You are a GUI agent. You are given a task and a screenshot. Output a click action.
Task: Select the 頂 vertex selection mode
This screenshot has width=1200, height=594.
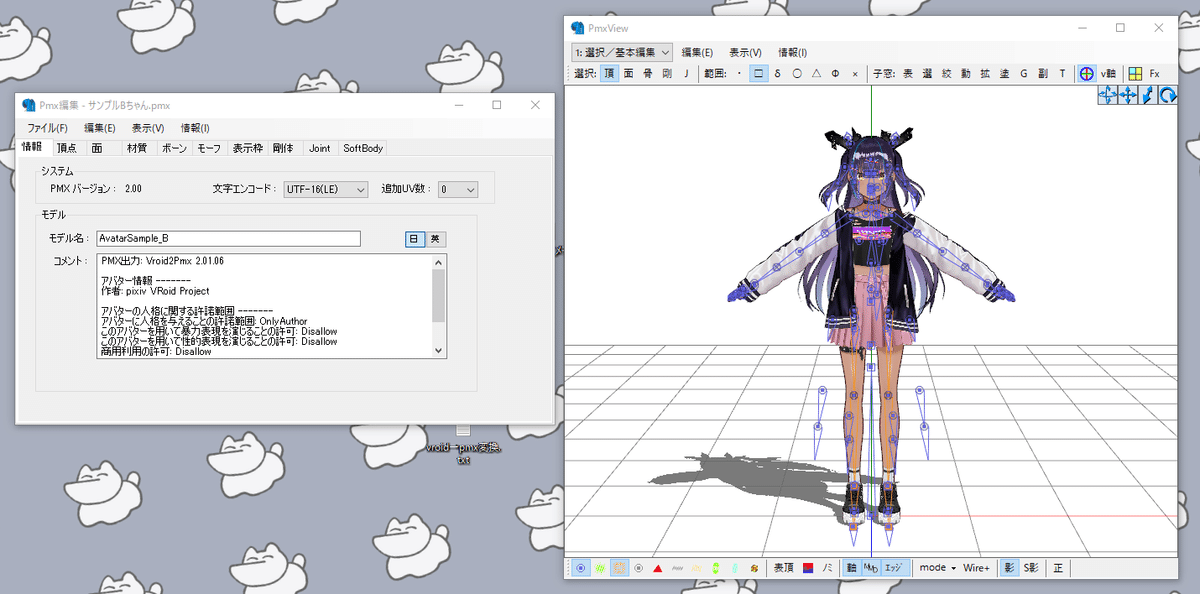(608, 73)
